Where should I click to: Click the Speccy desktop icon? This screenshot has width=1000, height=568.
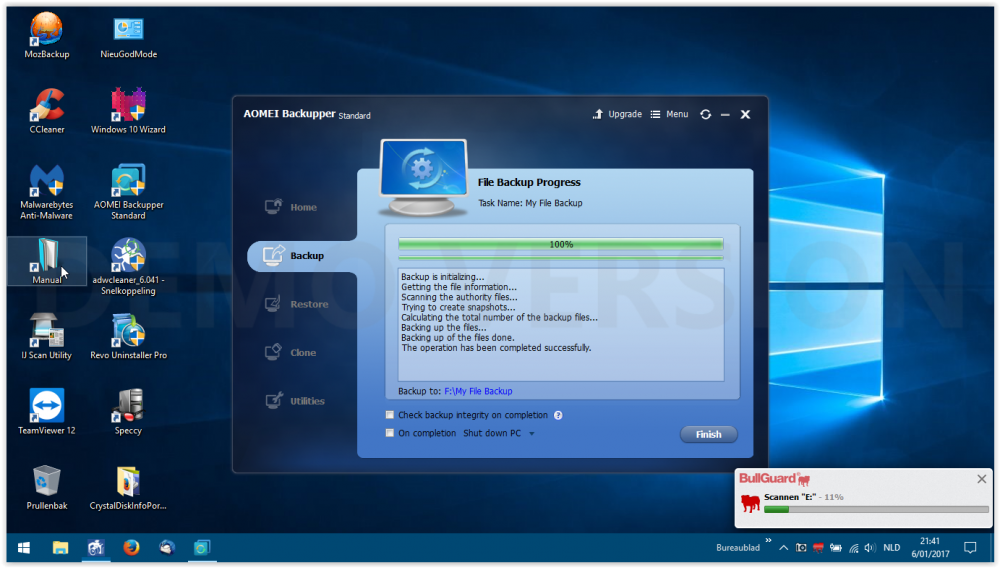pos(128,410)
